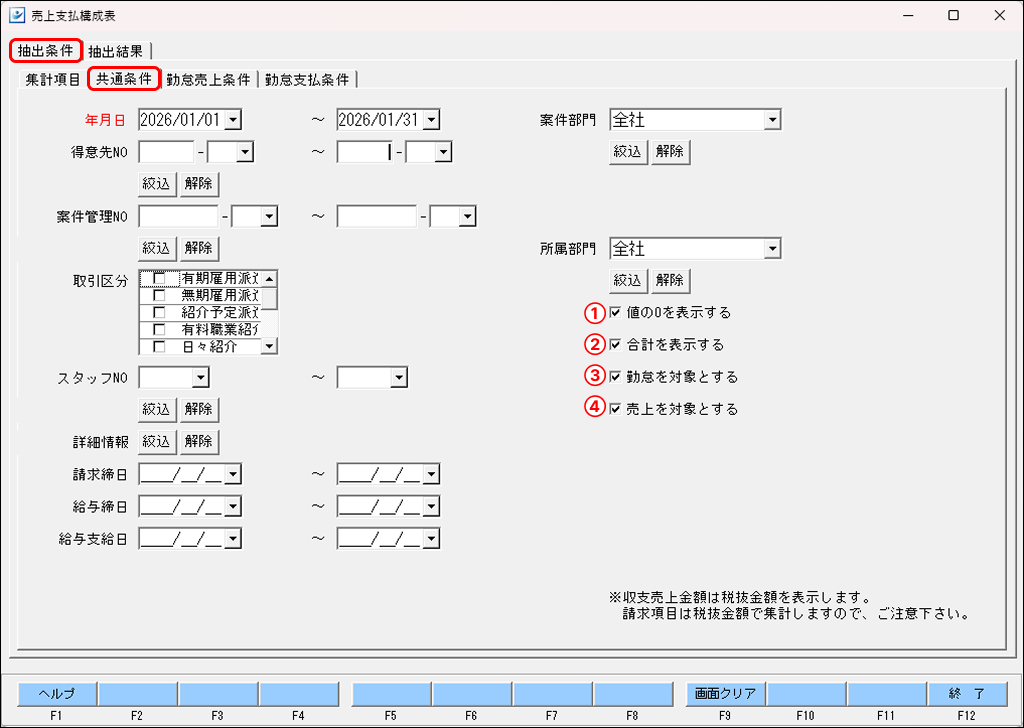Expand the 得意先NO end branch dropdown
1024x728 pixels.
[x=444, y=152]
